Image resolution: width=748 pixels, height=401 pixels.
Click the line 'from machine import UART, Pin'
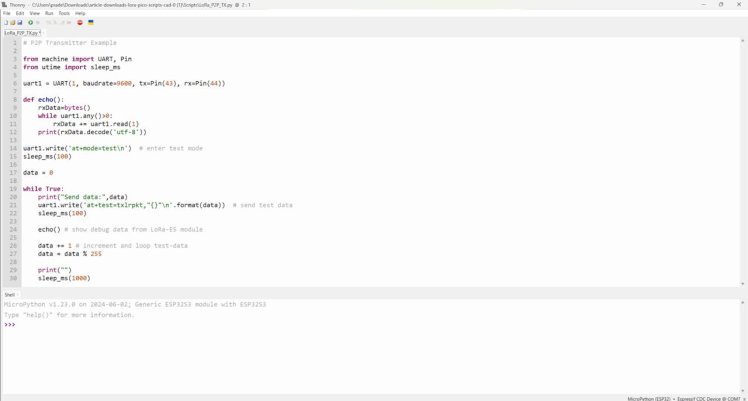pyautogui.click(x=77, y=59)
